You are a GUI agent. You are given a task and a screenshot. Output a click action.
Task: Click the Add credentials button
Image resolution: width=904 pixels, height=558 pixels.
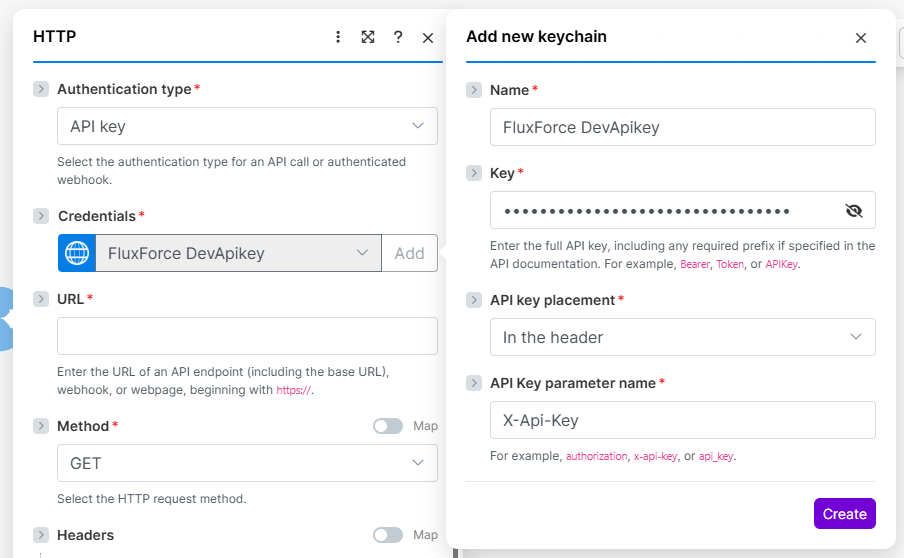tap(409, 253)
